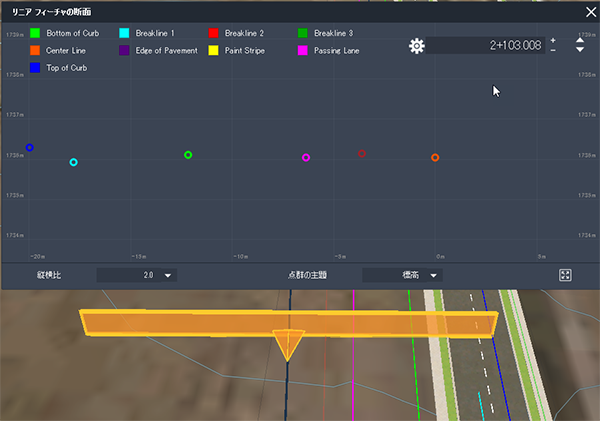
Task: Click the Bottom of Curb green swatch
Action: coord(35,33)
